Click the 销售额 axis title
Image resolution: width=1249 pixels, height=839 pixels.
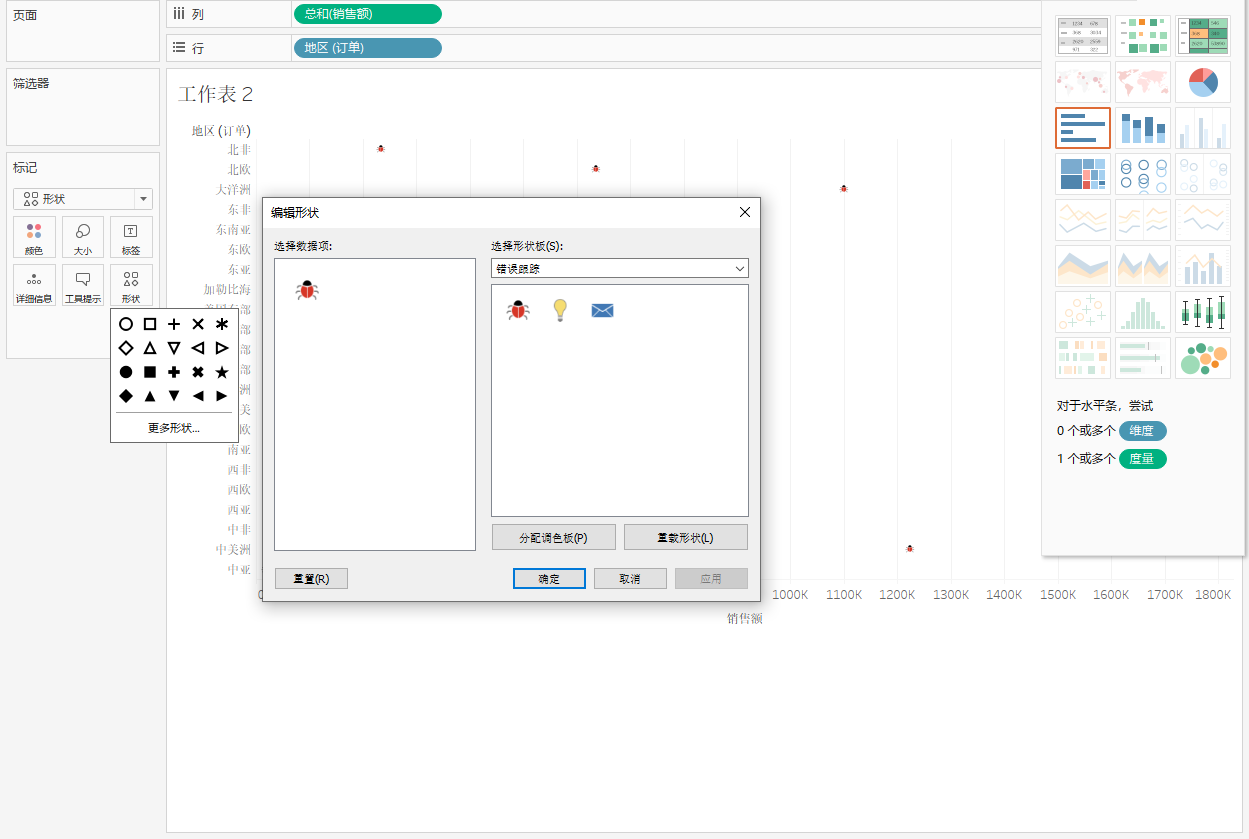coord(745,618)
